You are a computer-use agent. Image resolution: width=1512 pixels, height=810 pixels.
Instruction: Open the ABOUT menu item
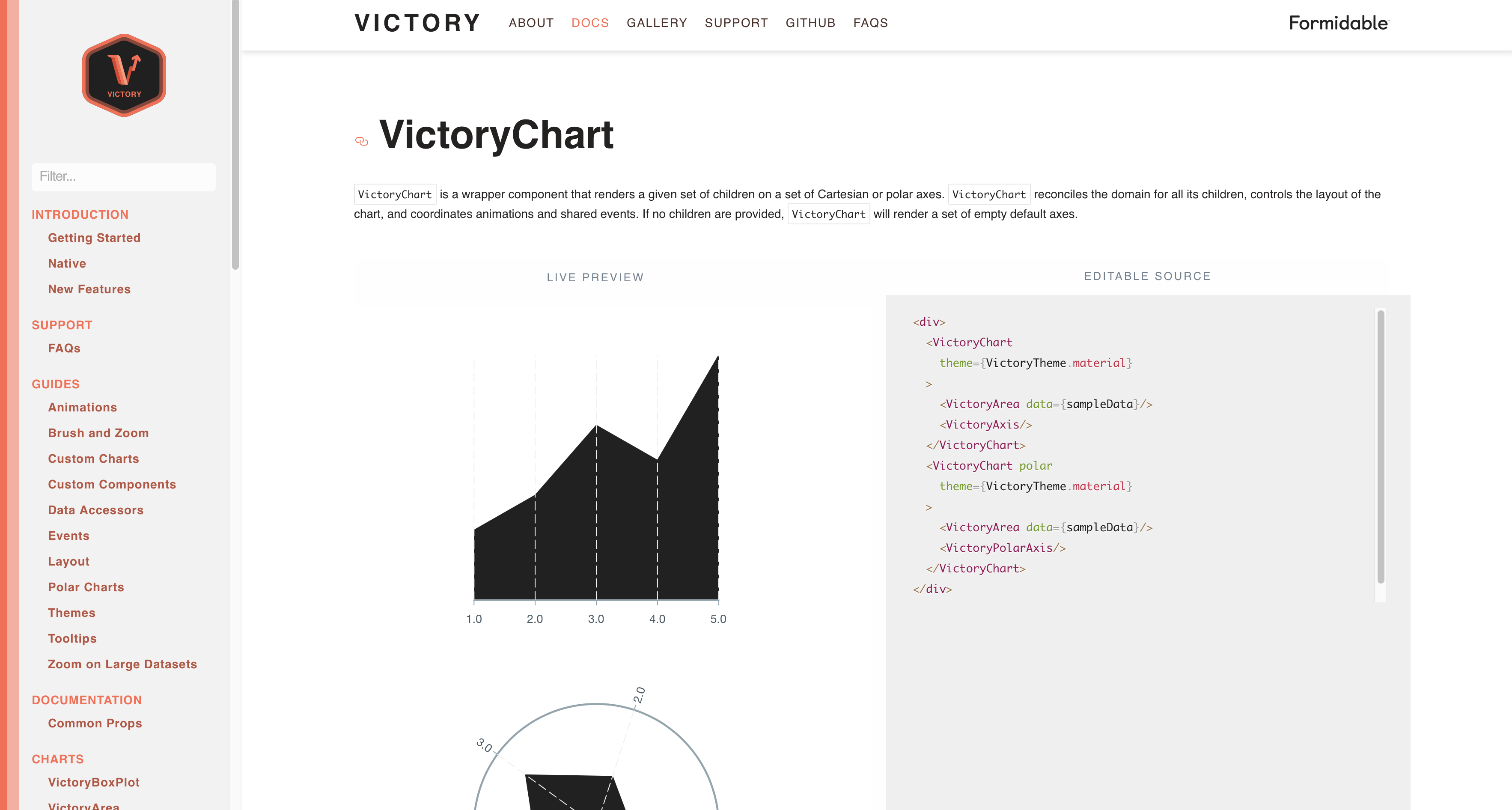(x=531, y=23)
